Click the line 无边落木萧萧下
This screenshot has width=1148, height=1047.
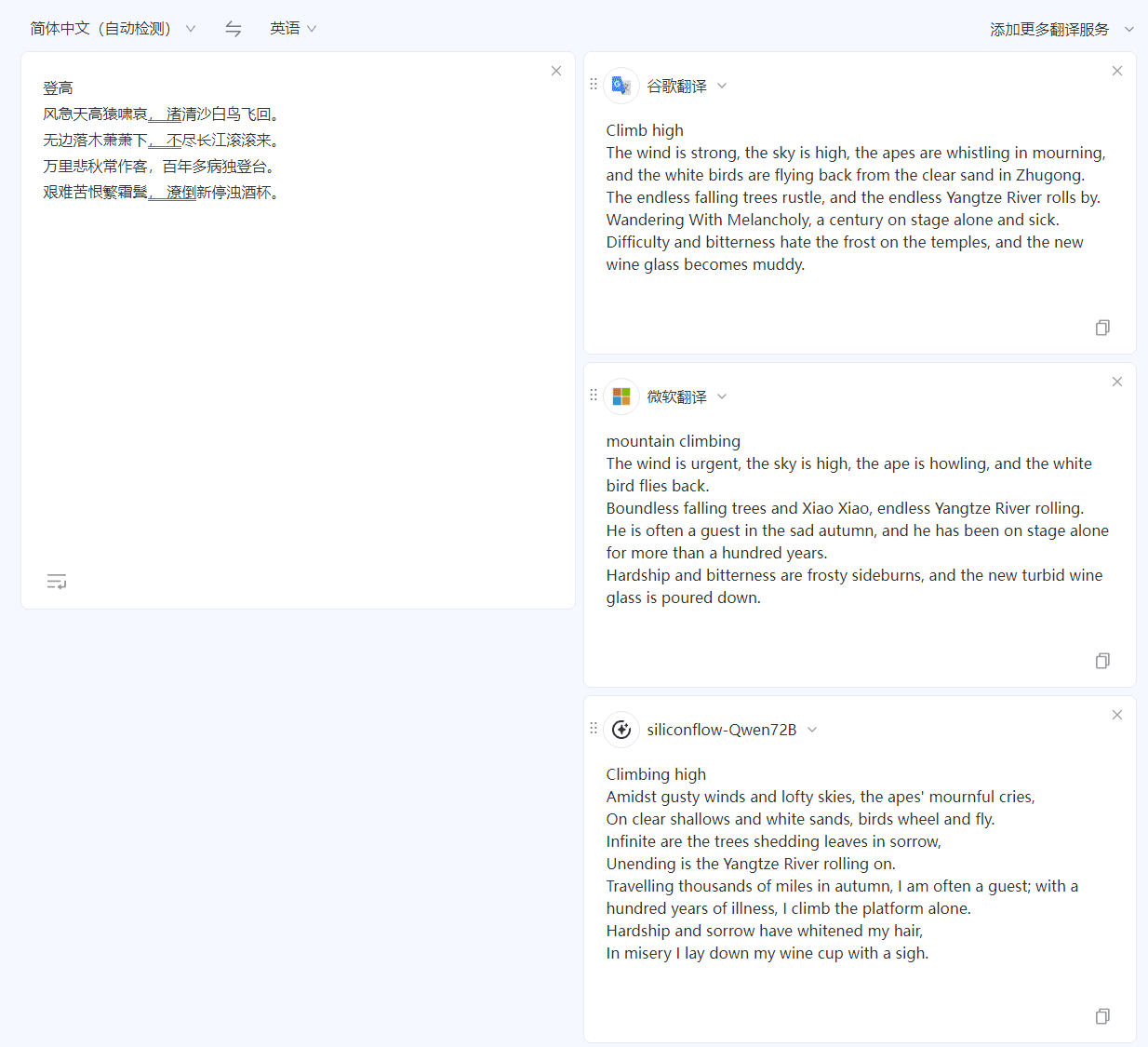coord(95,141)
